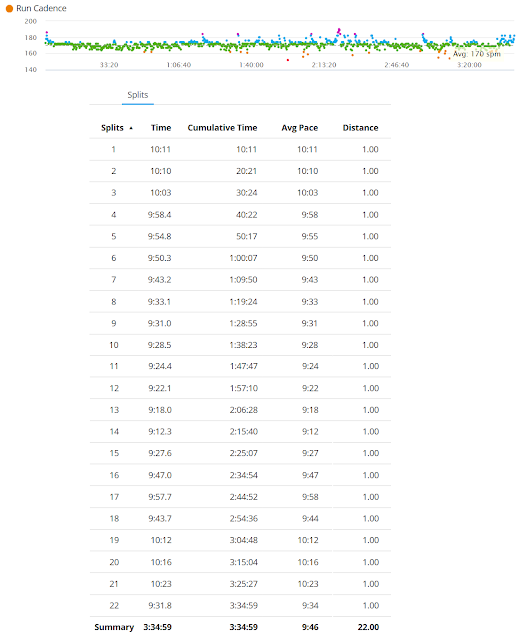Sort by Distance column header
This screenshot has width=527, height=640.
[x=360, y=128]
